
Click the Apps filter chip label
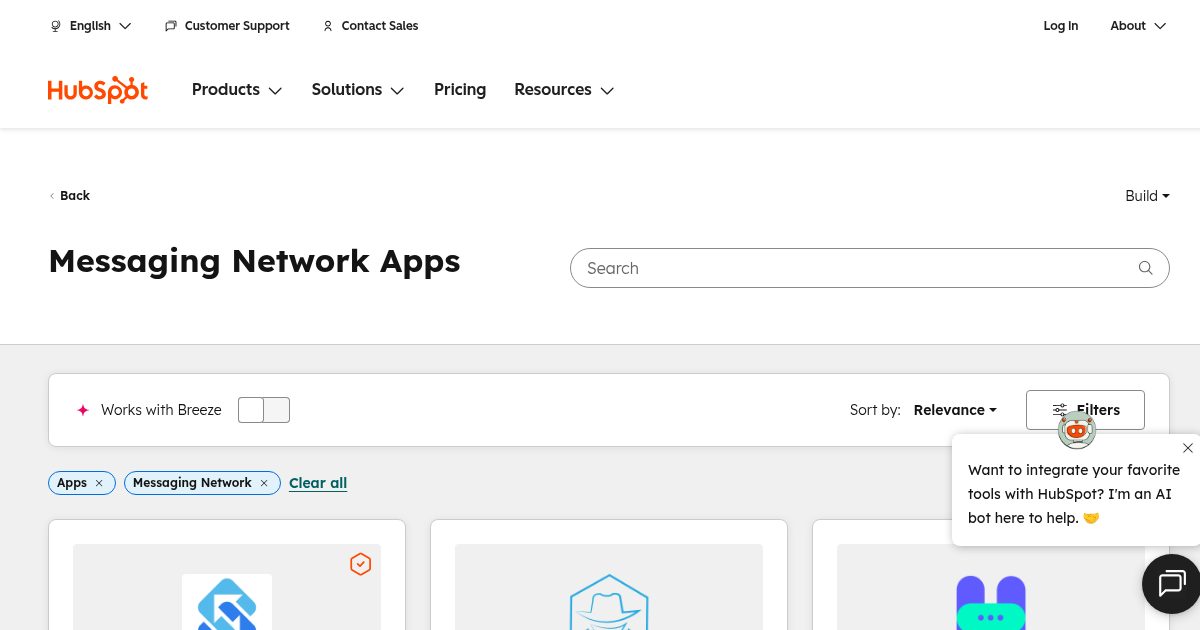point(72,483)
